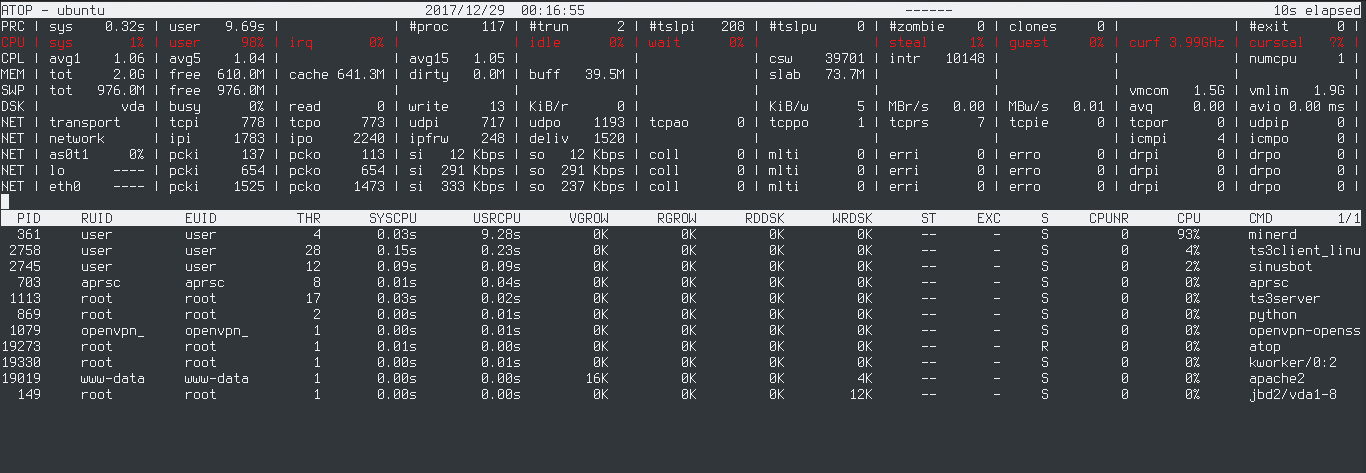Click the WRDSK column header
Image resolution: width=1366 pixels, height=473 pixels.
tap(852, 218)
